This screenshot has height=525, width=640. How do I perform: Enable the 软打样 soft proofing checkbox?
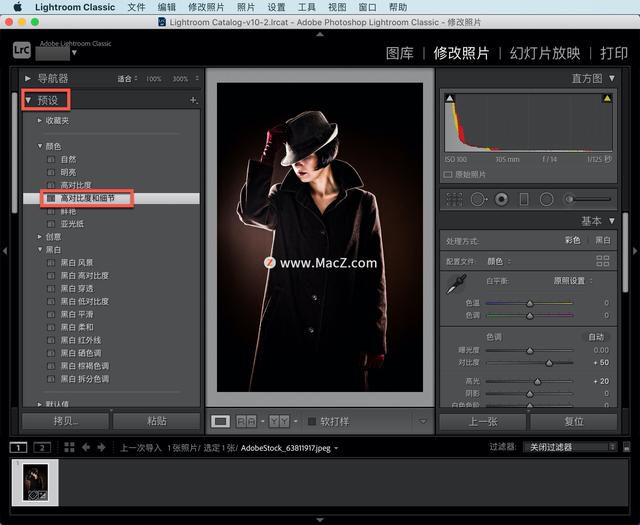312,421
